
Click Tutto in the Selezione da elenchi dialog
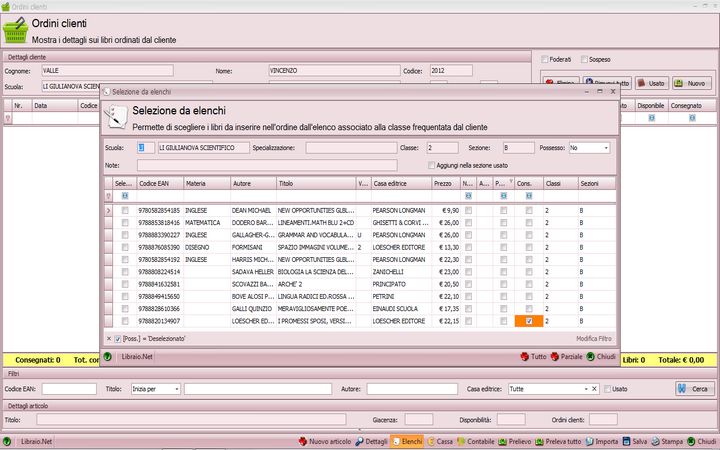(x=533, y=356)
